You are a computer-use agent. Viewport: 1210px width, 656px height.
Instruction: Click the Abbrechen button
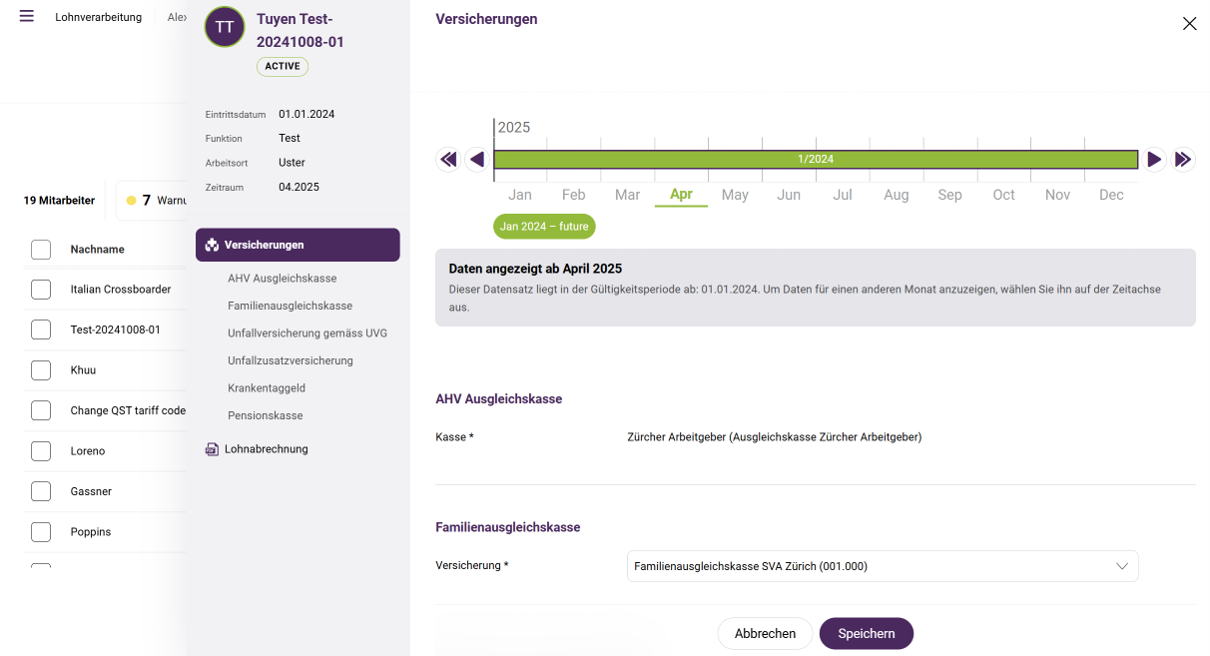pos(765,634)
